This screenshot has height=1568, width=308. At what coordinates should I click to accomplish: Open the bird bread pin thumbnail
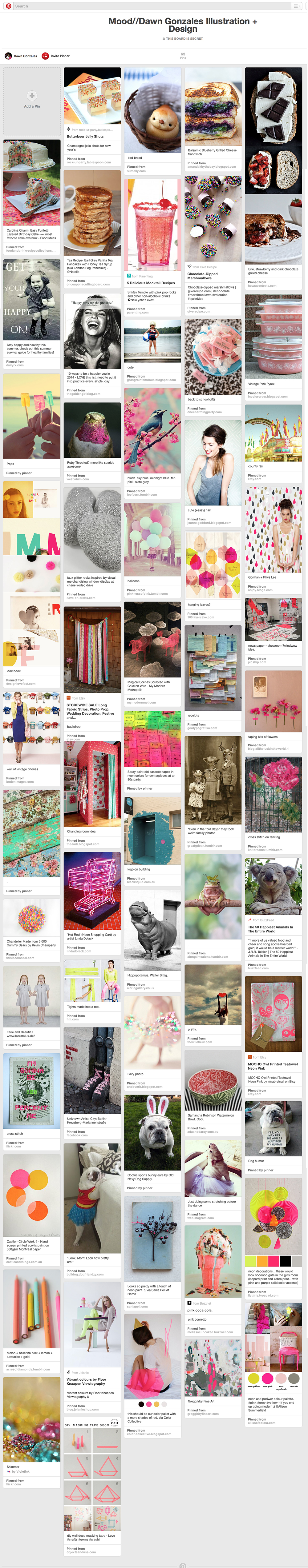(x=152, y=110)
